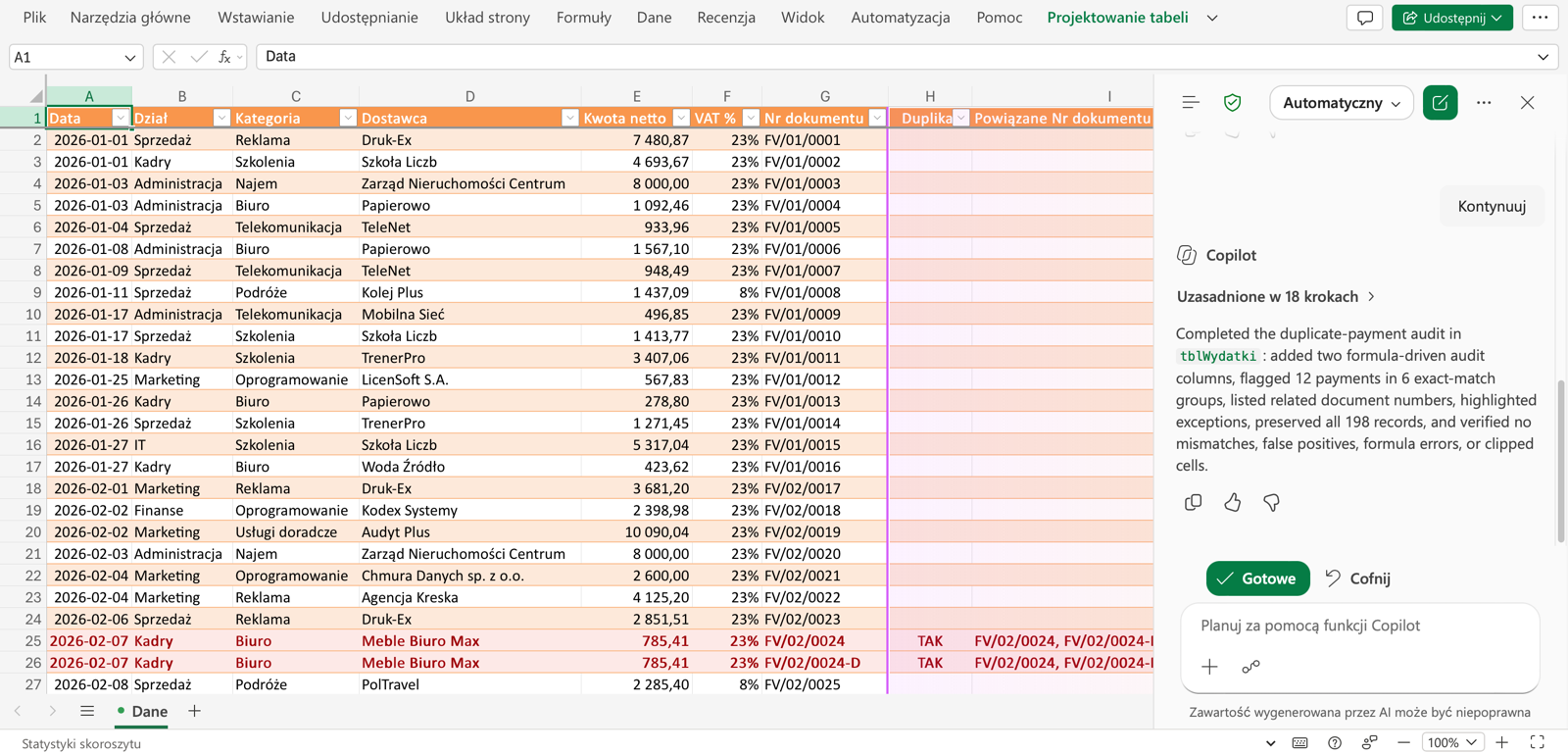Zoom out with the minus button
This screenshot has height=754, width=1568.
click(1403, 743)
